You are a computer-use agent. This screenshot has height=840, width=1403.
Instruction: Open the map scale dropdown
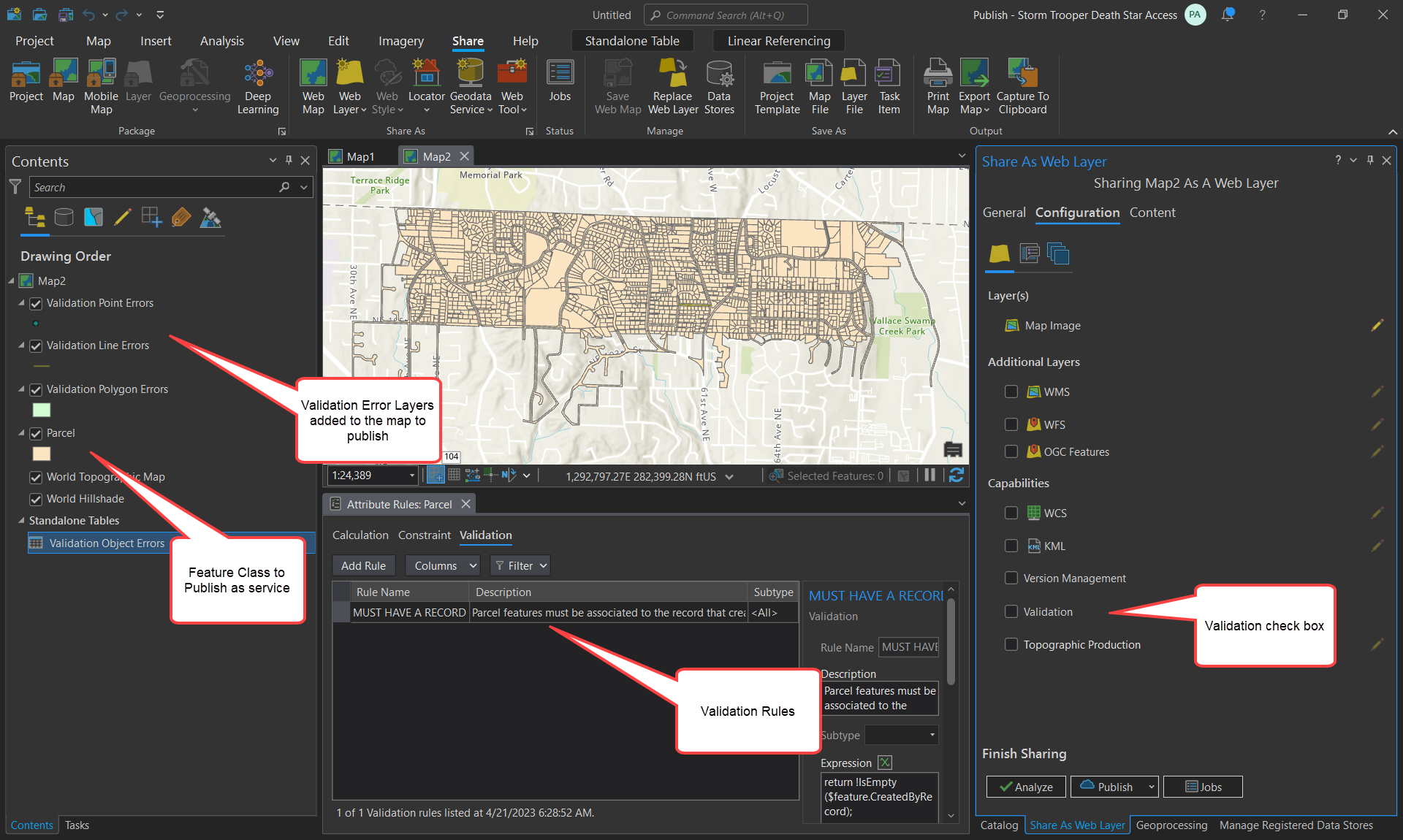pyautogui.click(x=412, y=476)
